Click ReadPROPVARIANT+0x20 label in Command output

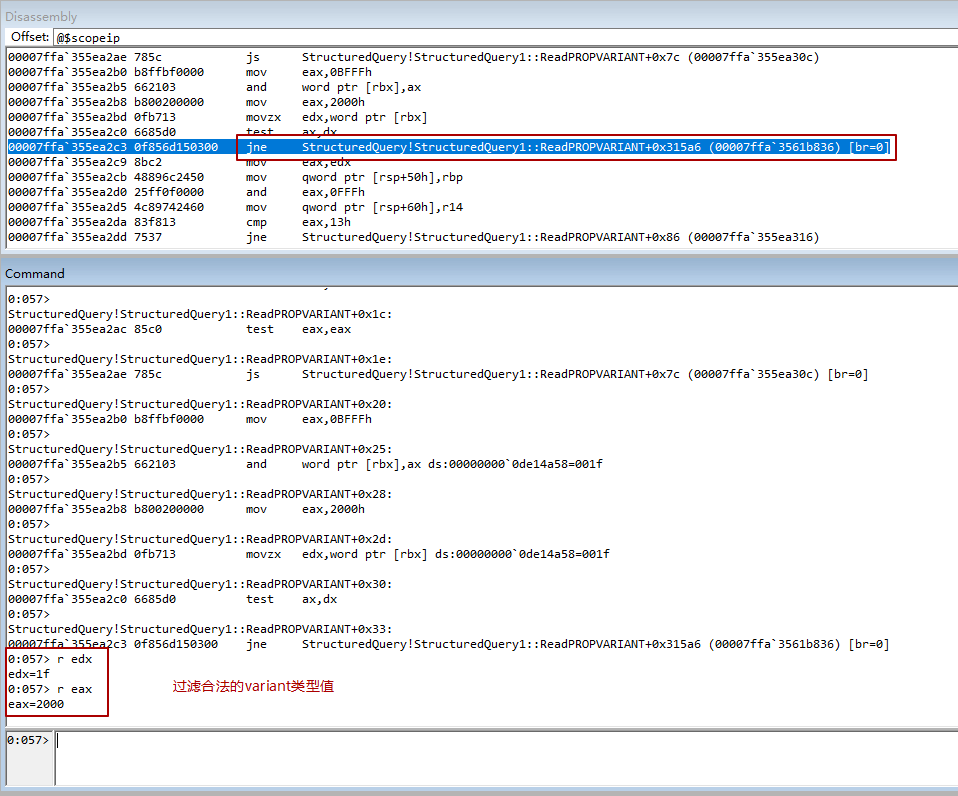pos(200,404)
